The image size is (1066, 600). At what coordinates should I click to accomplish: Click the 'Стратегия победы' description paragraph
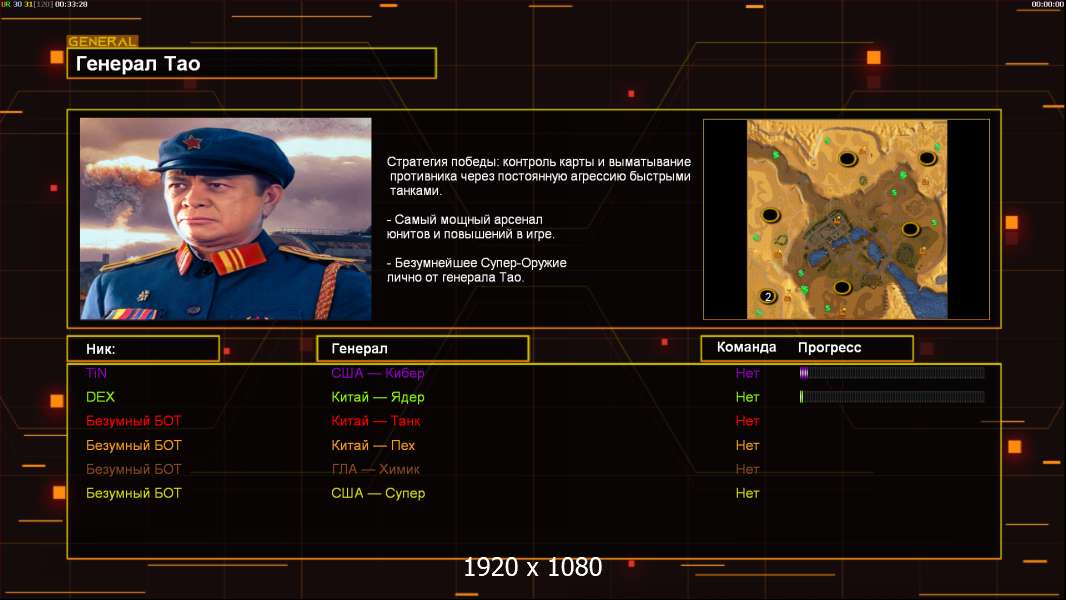pos(539,176)
